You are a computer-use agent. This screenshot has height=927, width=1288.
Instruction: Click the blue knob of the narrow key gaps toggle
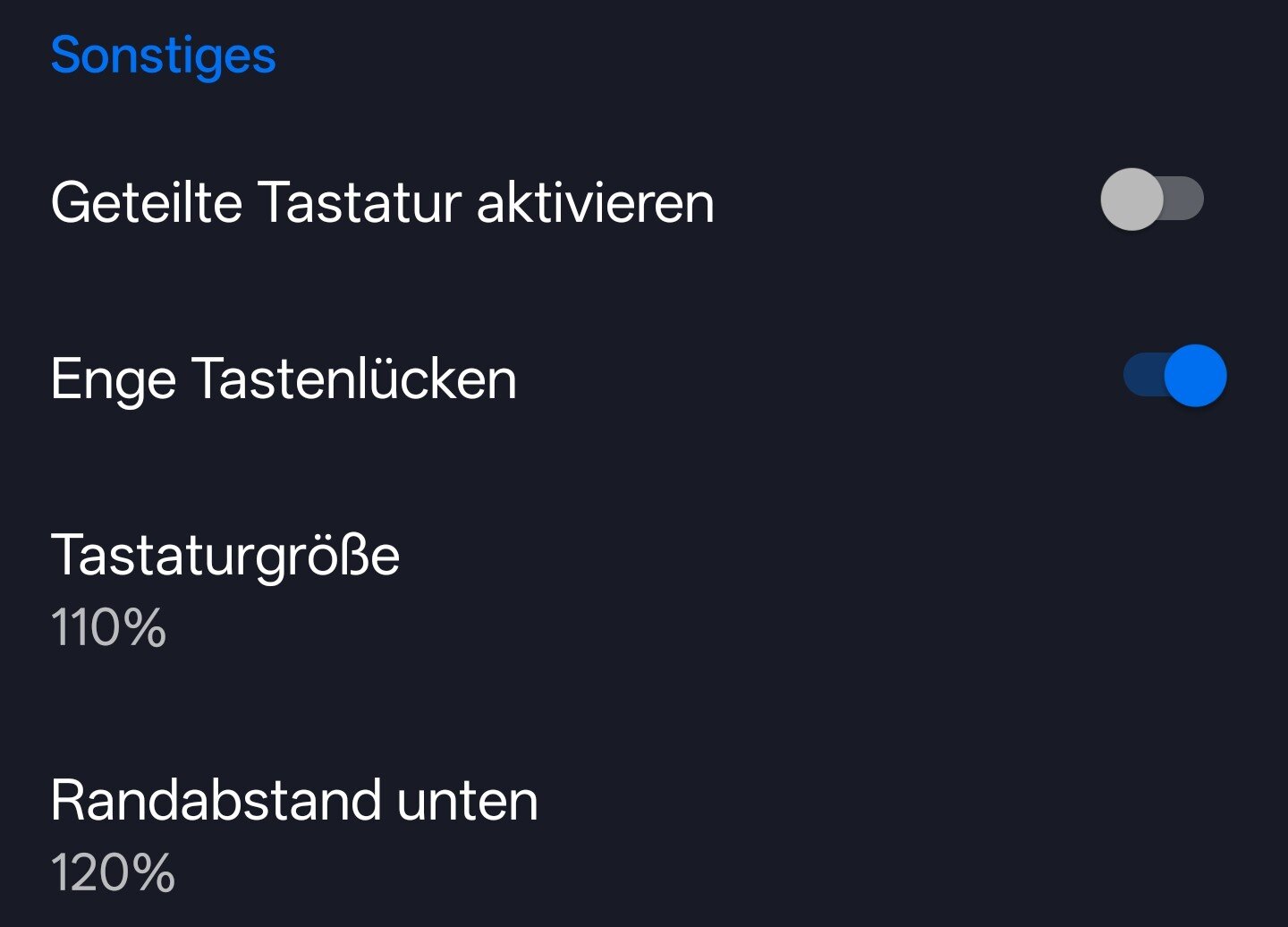[1195, 376]
